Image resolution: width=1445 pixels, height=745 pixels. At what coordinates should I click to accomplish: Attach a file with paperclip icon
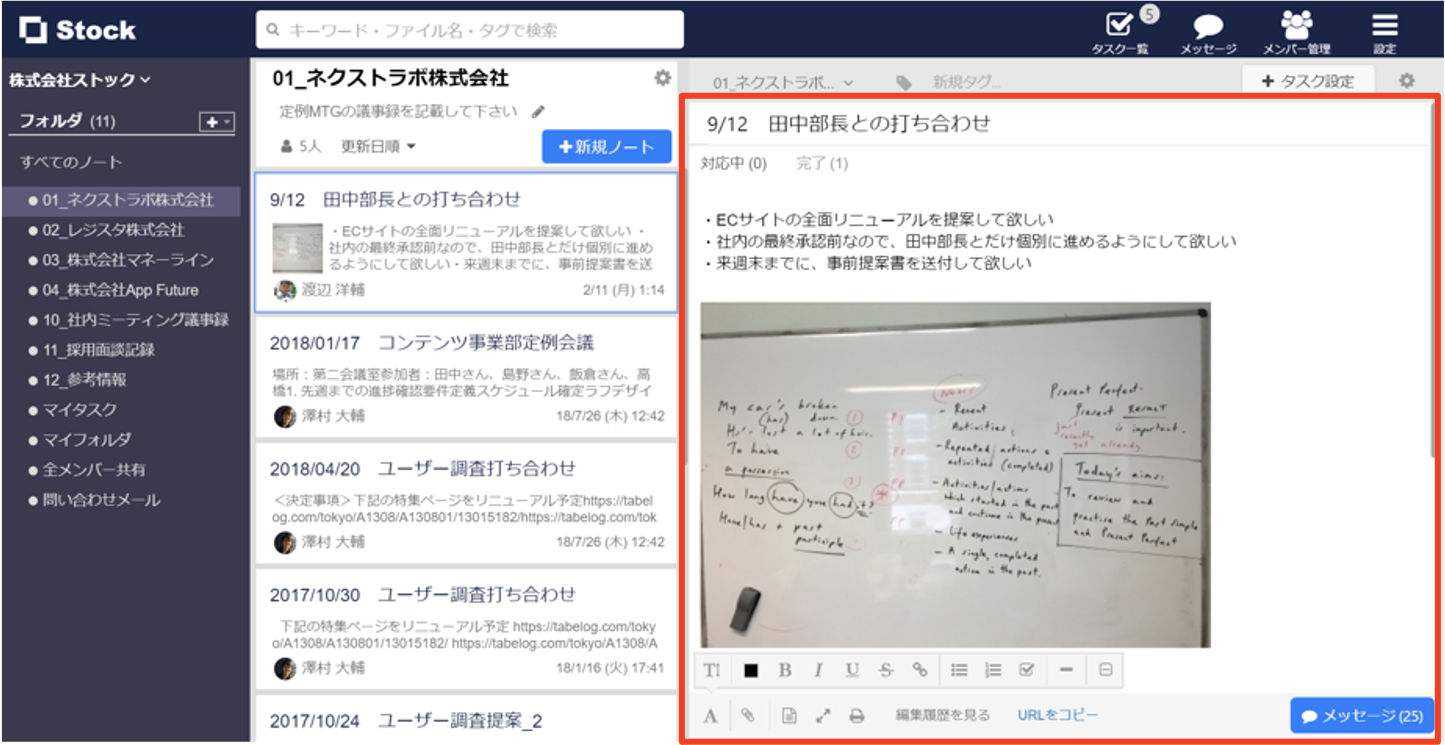tap(747, 716)
